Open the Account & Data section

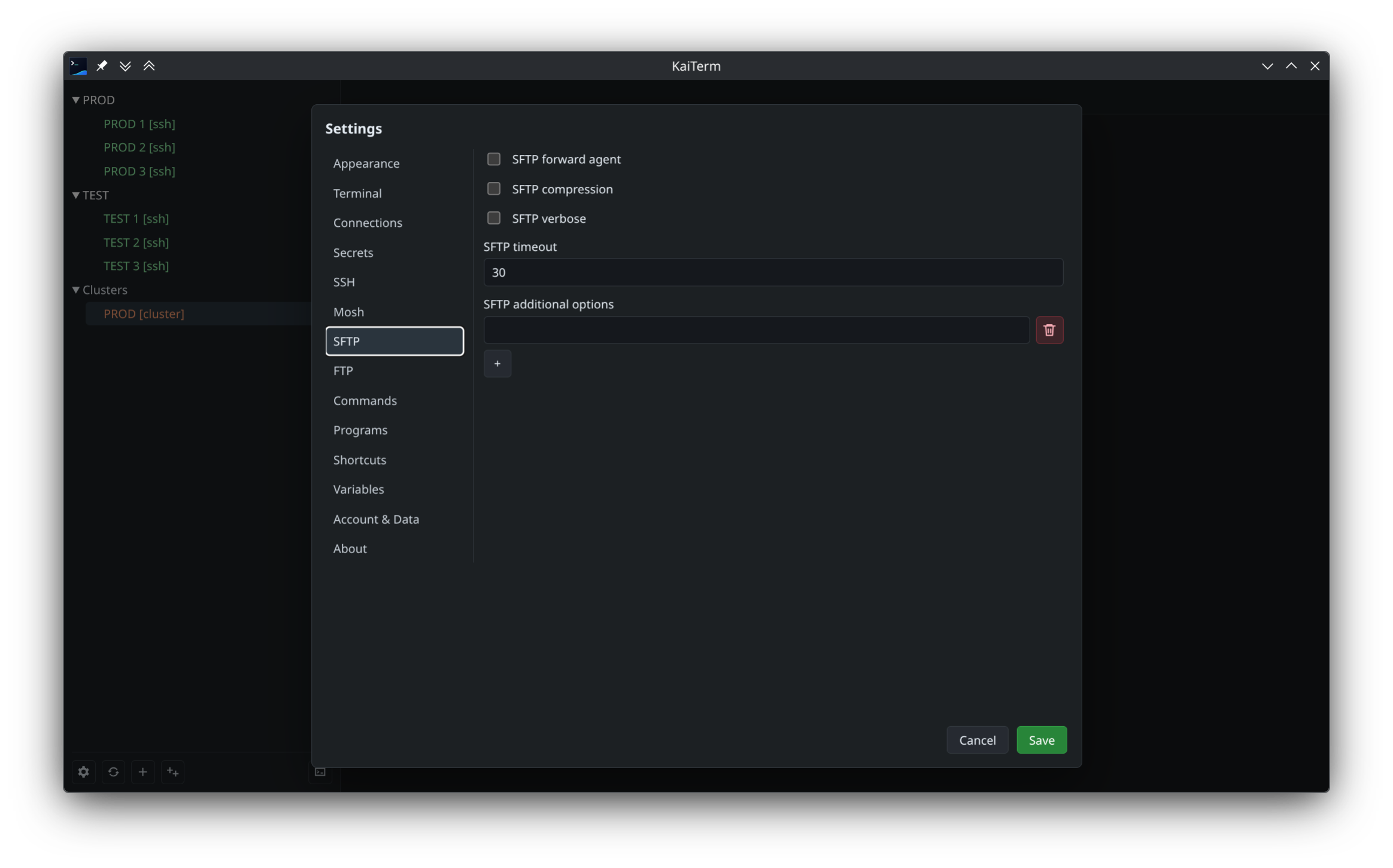pyautogui.click(x=394, y=519)
